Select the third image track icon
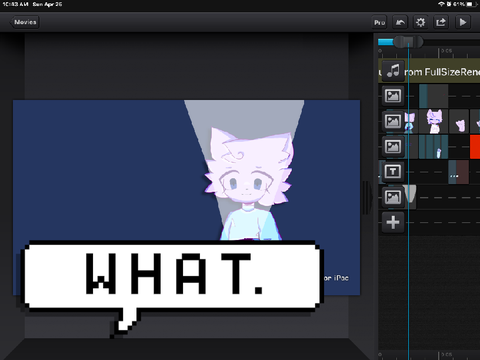The height and width of the screenshot is (360, 480). click(x=393, y=146)
